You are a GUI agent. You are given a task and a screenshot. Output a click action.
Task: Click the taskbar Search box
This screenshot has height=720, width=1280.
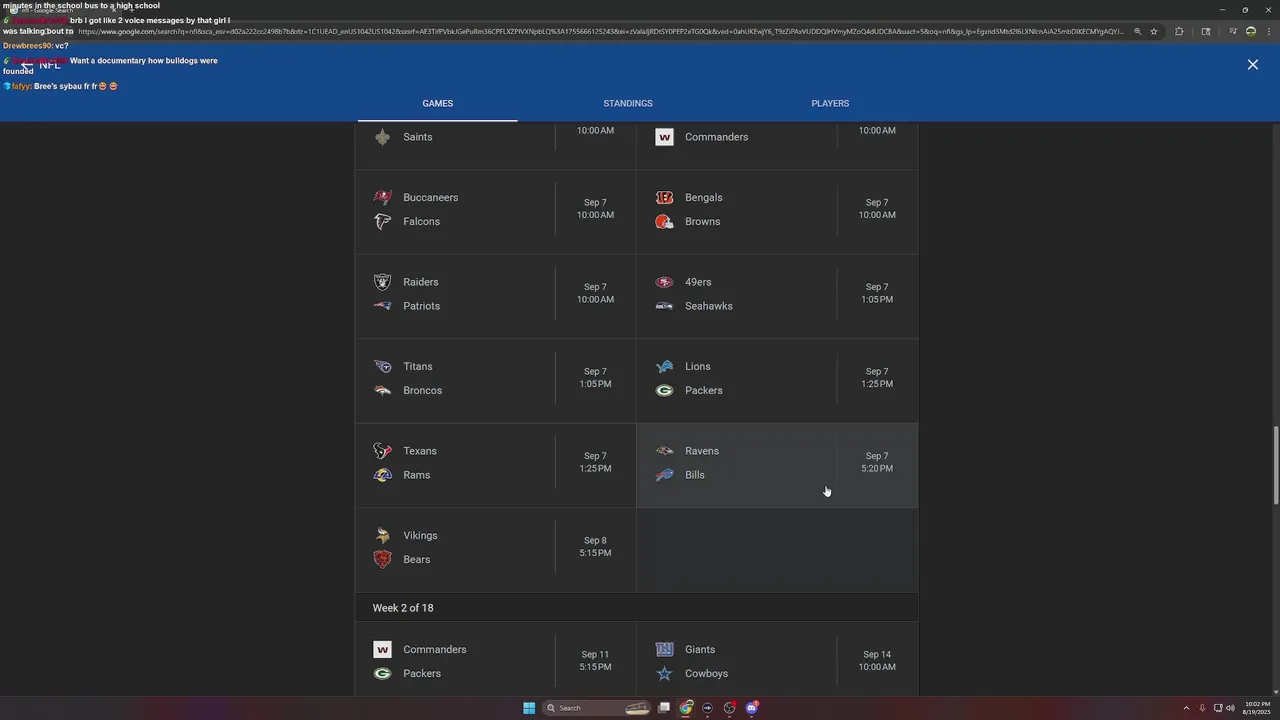click(x=597, y=708)
